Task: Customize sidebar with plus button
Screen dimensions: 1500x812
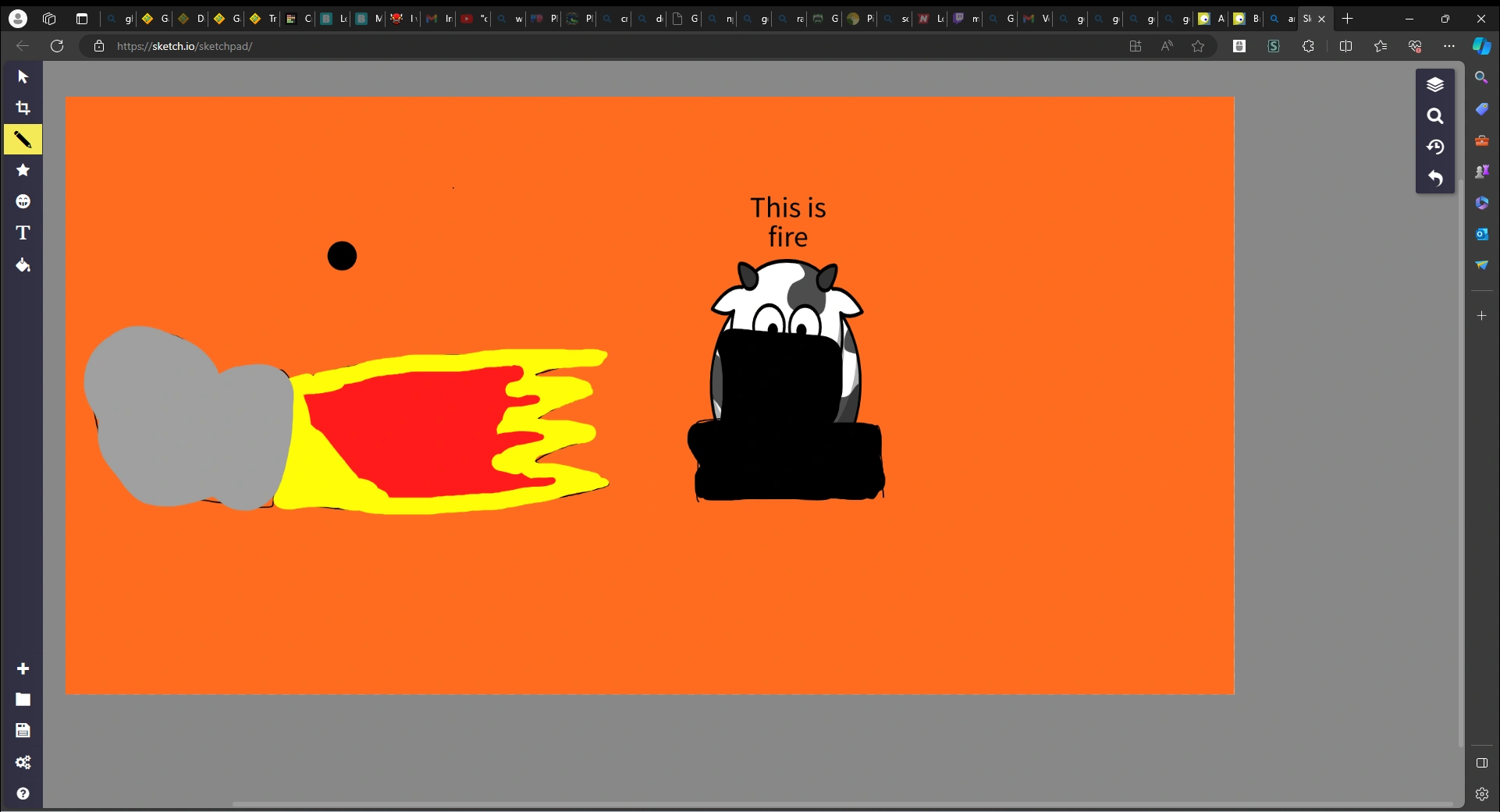Action: (x=1481, y=316)
